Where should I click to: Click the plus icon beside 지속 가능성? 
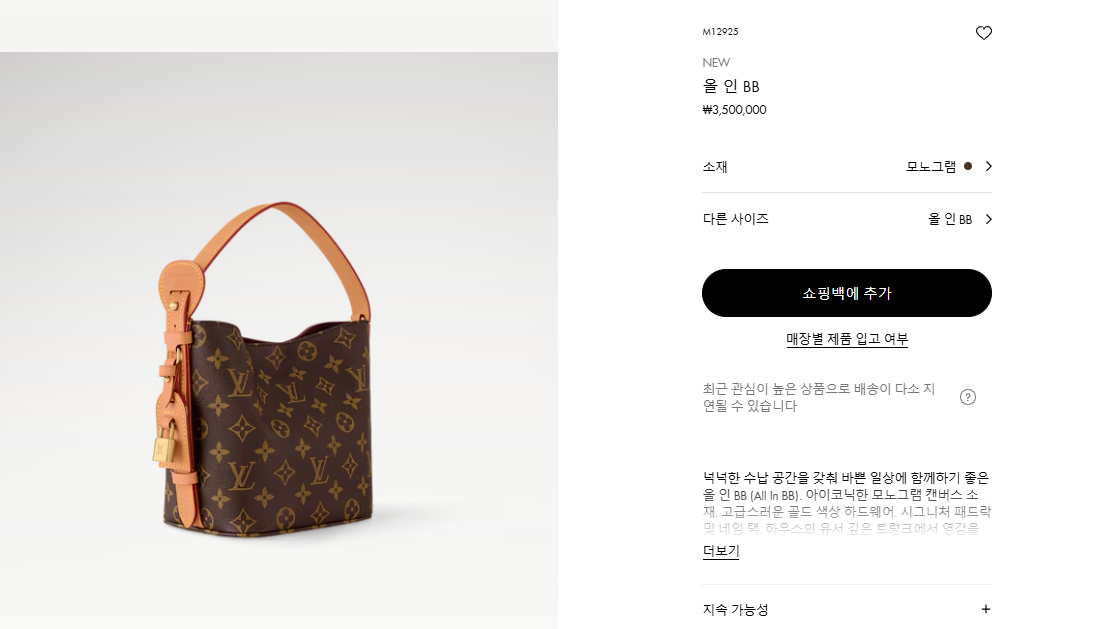pos(985,609)
